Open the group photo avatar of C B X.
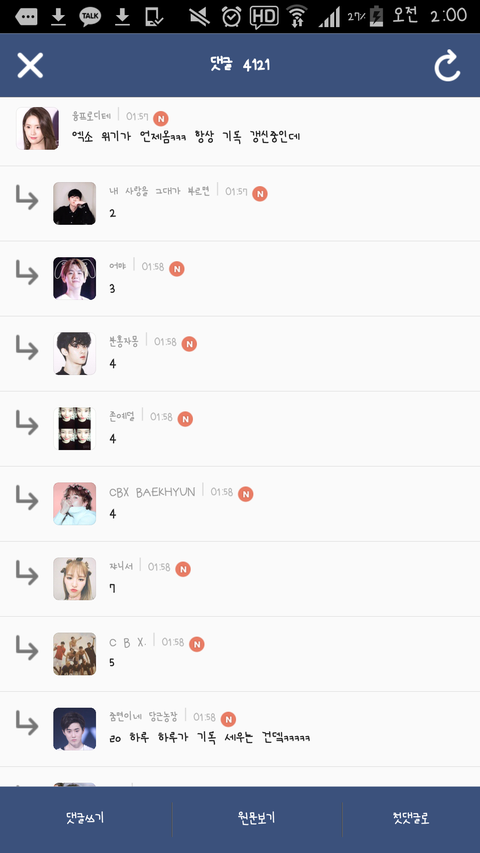The width and height of the screenshot is (480, 853). (75, 654)
